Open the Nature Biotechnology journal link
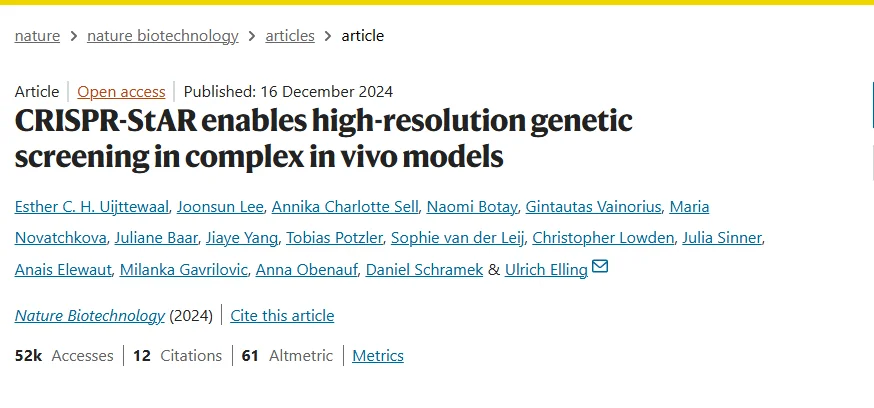Viewport: 874px width, 408px height. (x=90, y=316)
